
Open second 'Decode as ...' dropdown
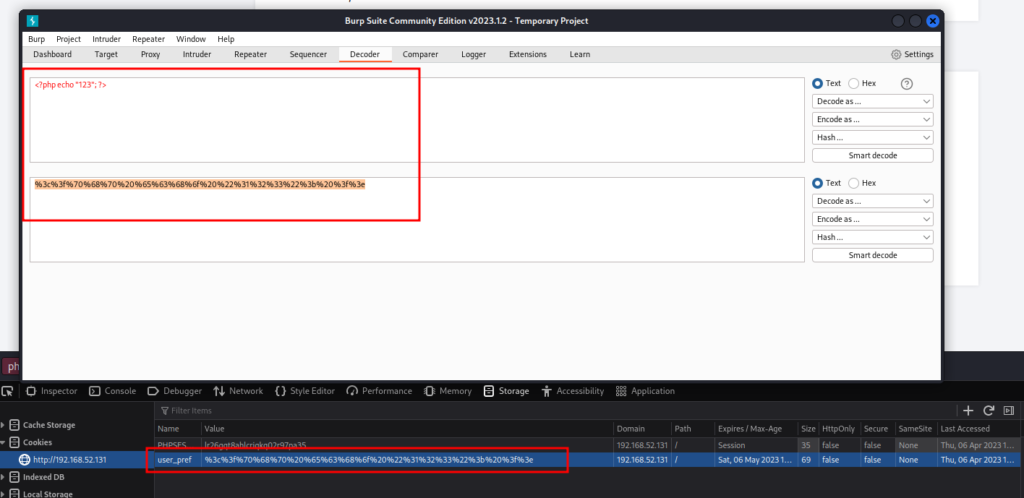[872, 201]
